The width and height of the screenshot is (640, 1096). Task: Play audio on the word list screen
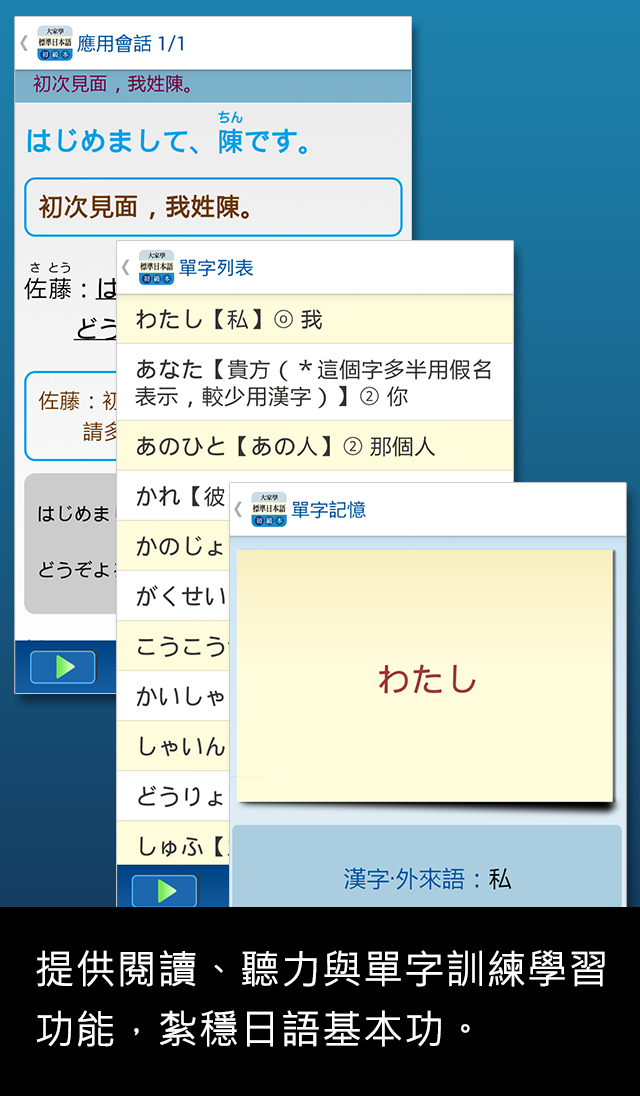pos(164,890)
